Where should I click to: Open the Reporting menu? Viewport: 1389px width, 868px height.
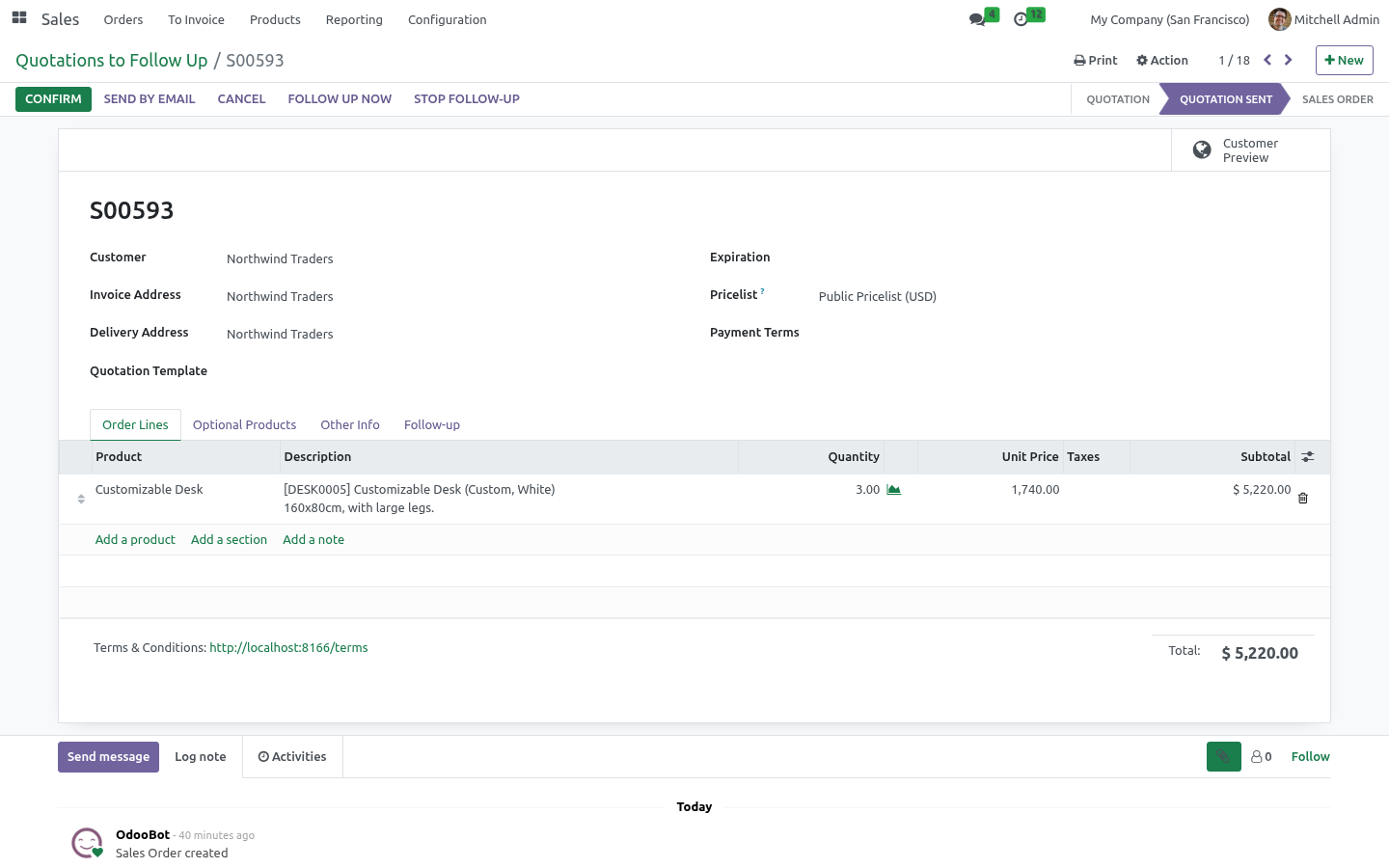pos(354,19)
